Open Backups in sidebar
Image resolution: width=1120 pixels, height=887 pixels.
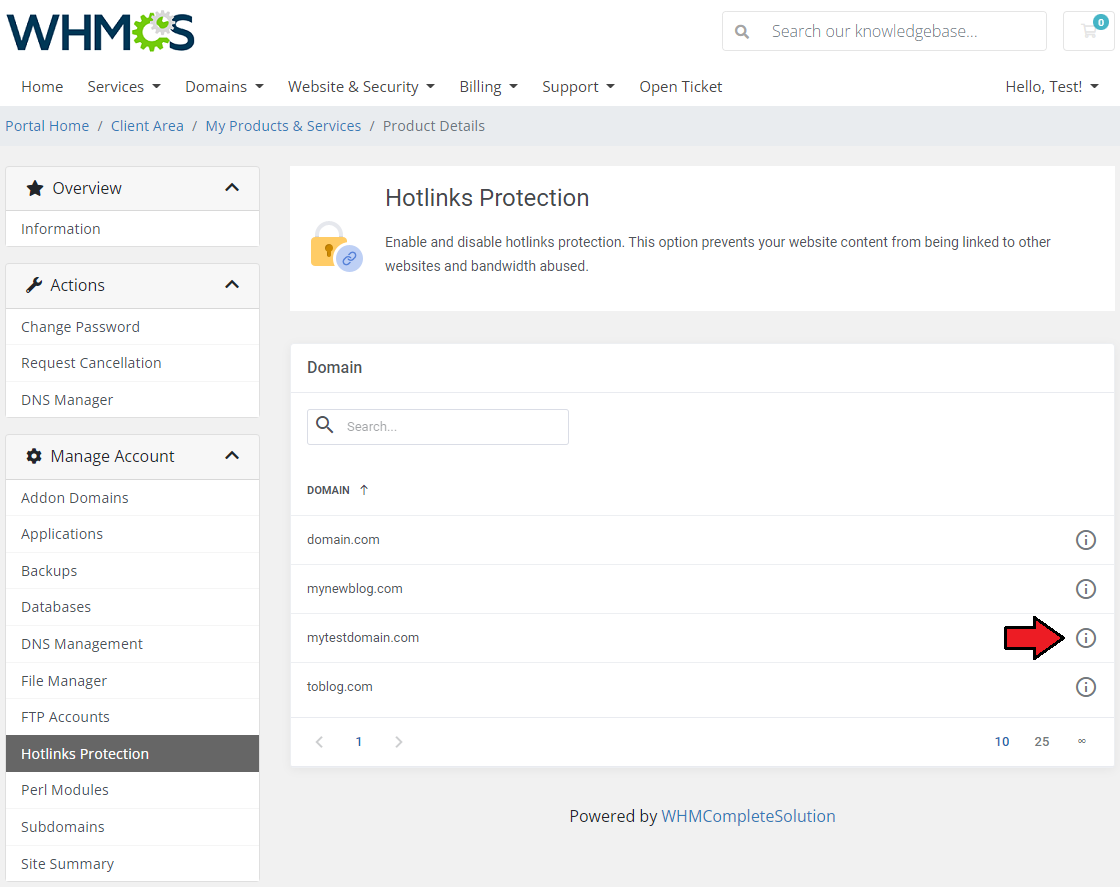coord(132,571)
